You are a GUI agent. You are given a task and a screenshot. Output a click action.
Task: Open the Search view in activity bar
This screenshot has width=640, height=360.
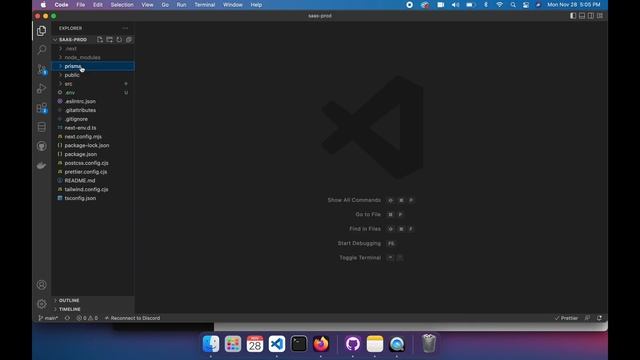click(x=41, y=50)
